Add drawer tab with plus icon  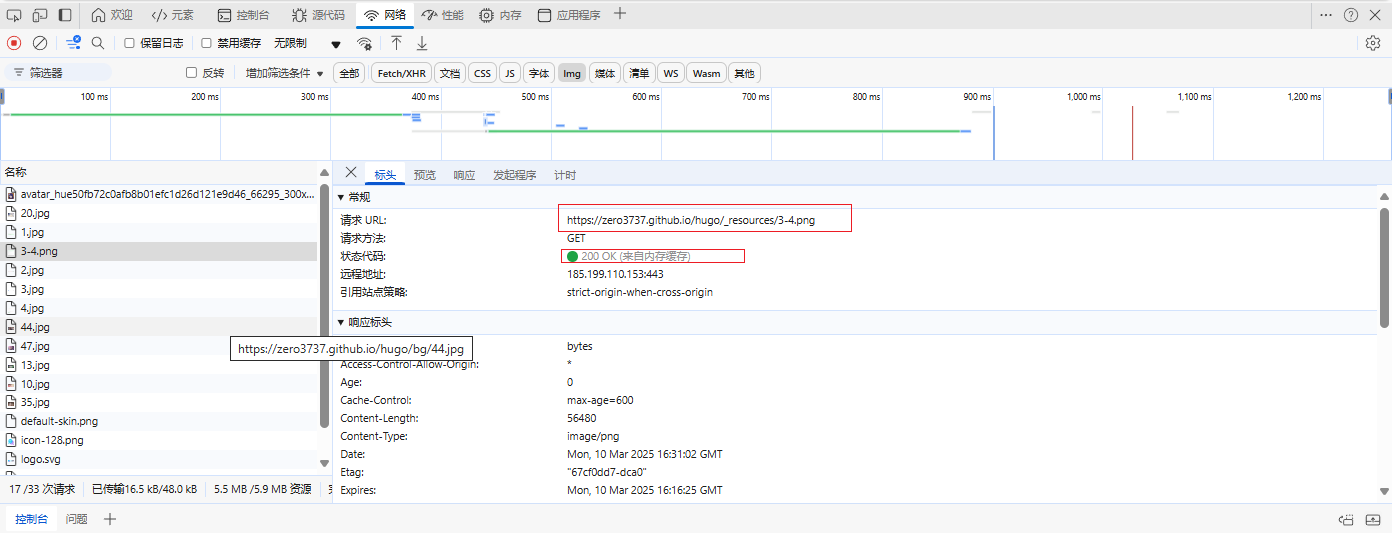[110, 519]
